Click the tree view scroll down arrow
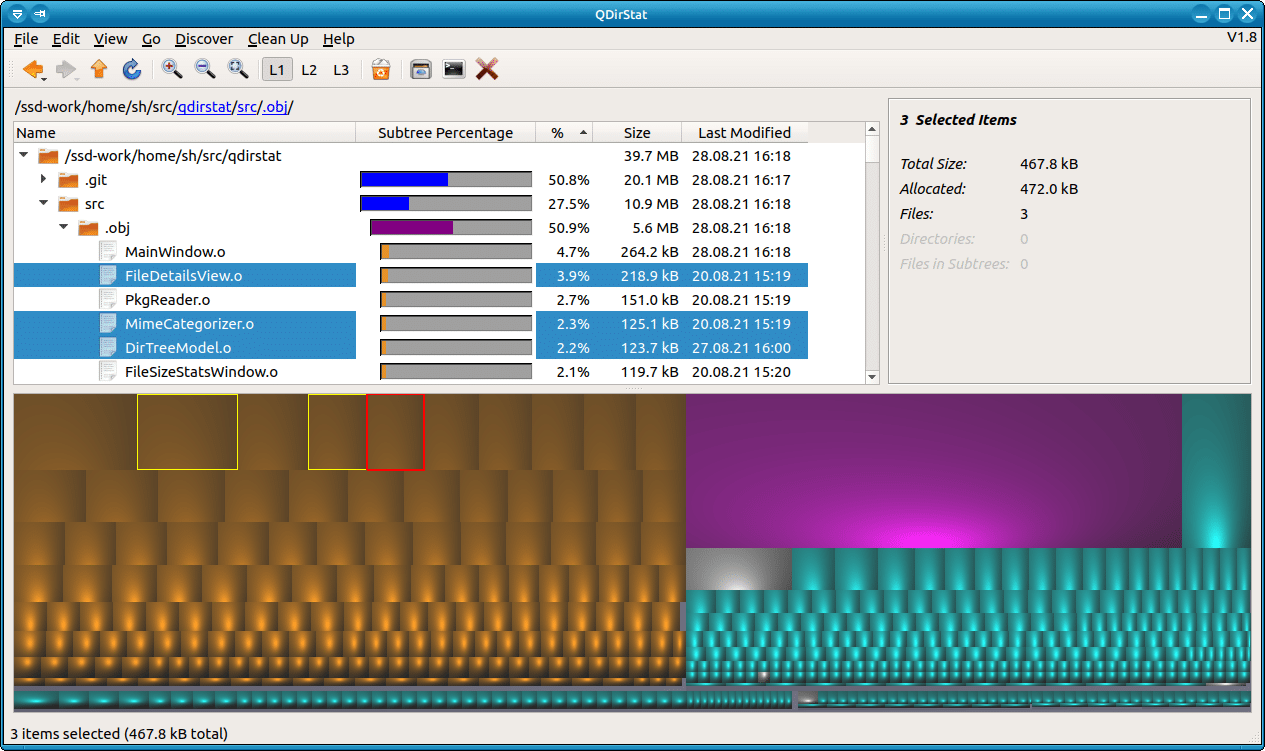 pos(872,377)
